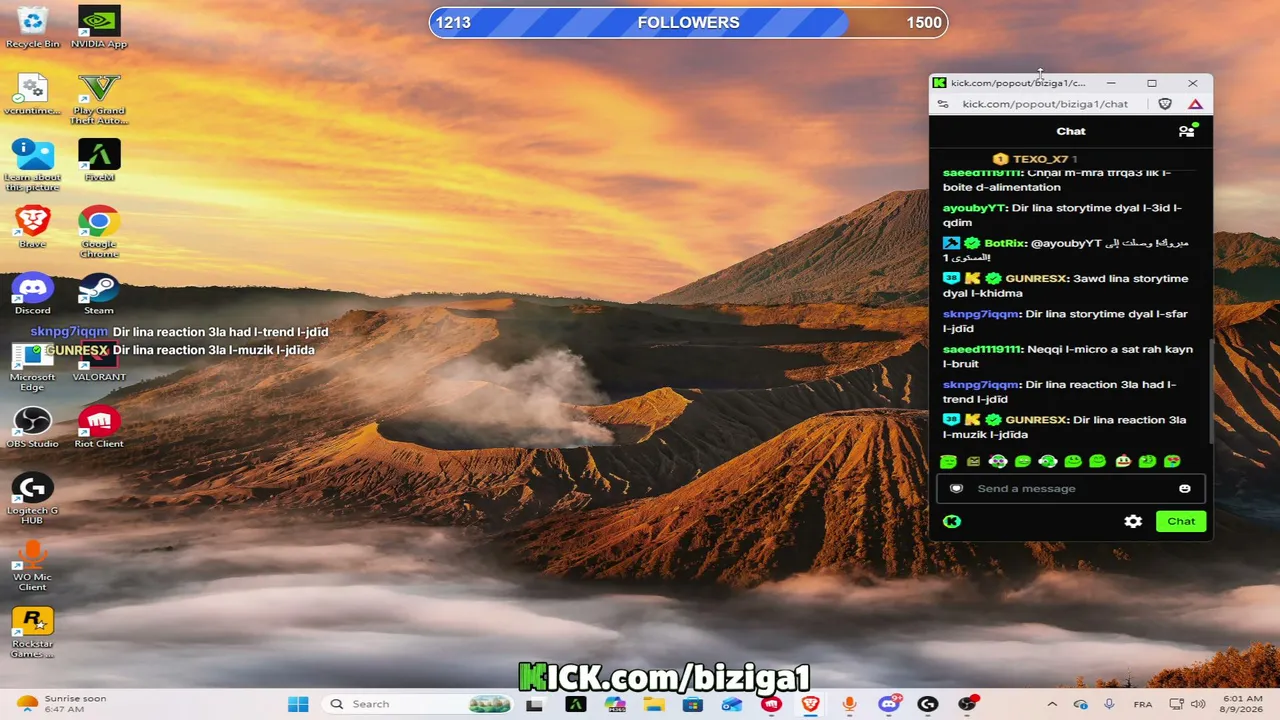Click the taskbar Search box
The image size is (1280, 720).
420,704
